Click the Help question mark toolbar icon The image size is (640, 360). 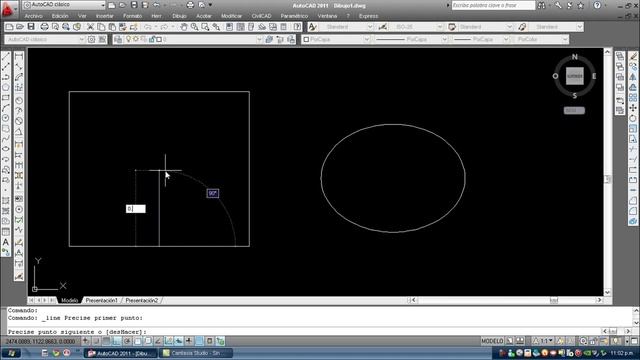[x=297, y=27]
